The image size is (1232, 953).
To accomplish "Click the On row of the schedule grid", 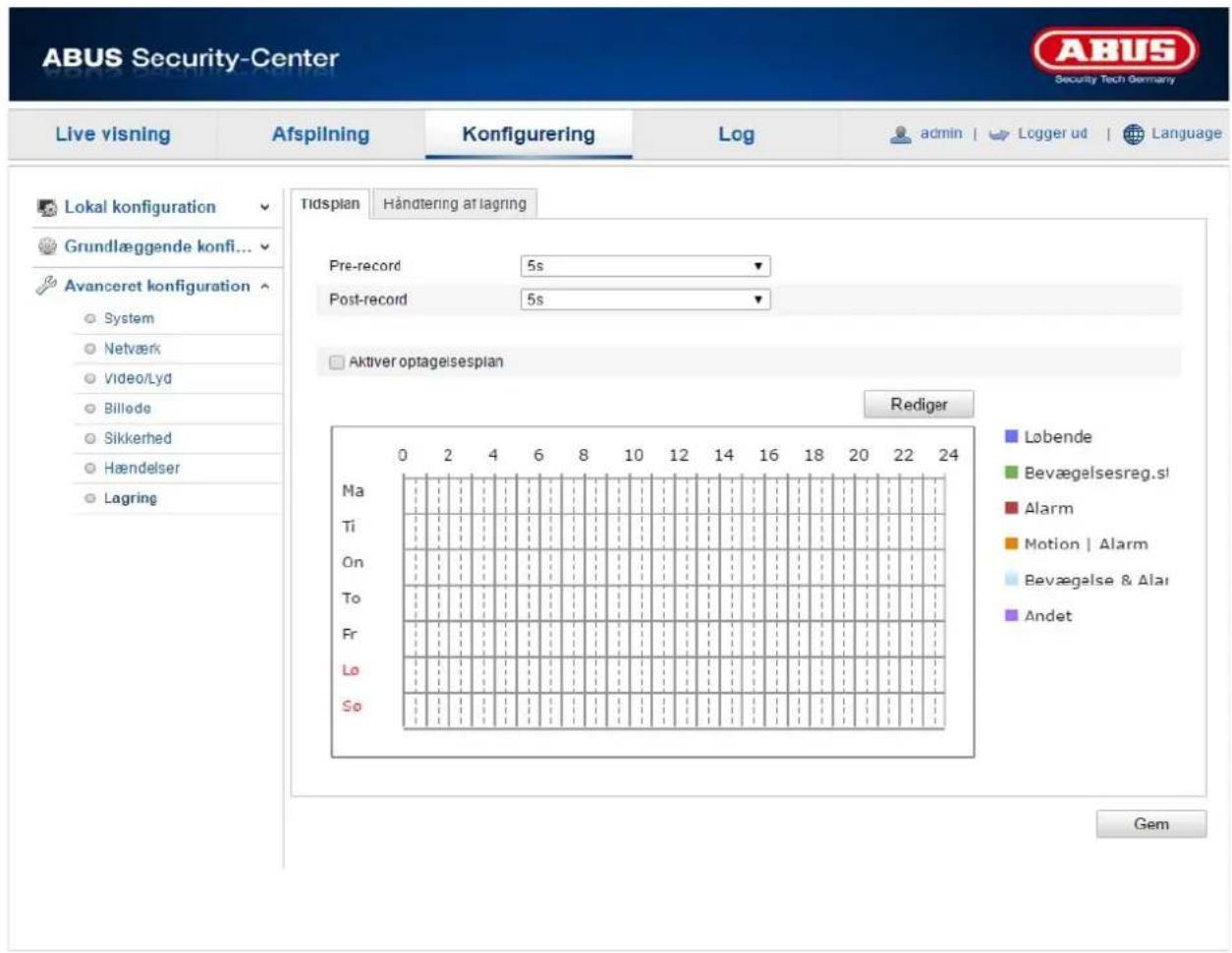I will click(674, 567).
